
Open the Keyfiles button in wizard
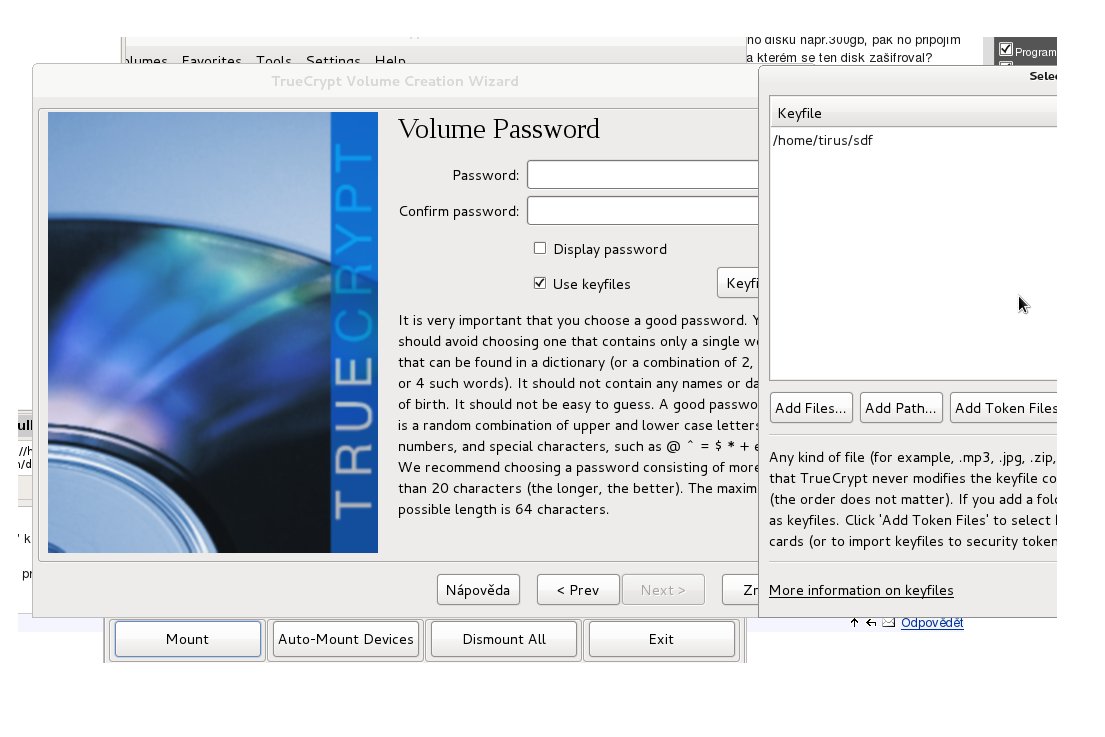[x=738, y=283]
